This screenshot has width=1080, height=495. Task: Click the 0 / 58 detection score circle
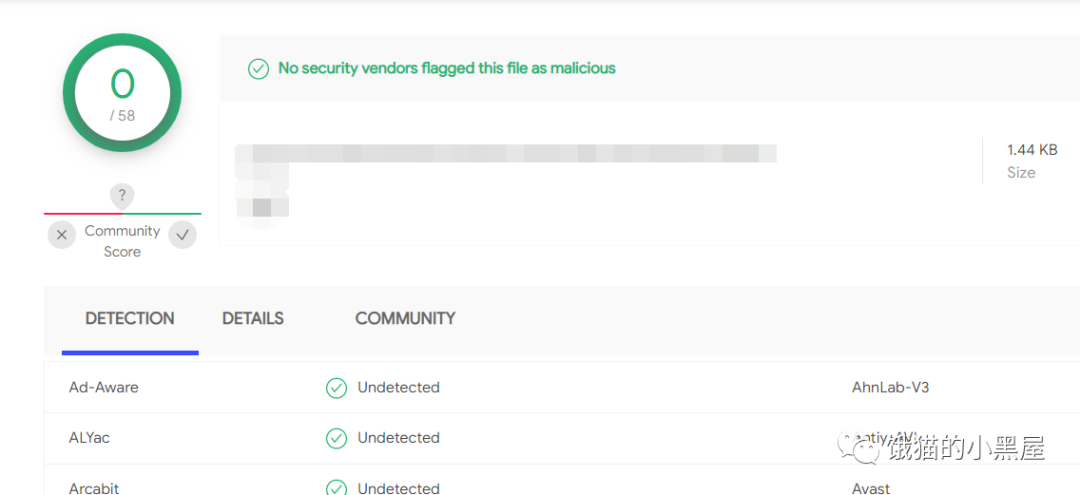click(x=122, y=93)
